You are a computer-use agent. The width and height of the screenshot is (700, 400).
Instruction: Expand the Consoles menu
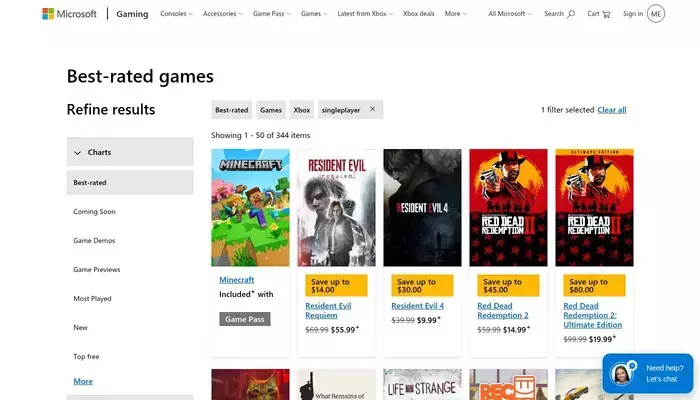(176, 14)
